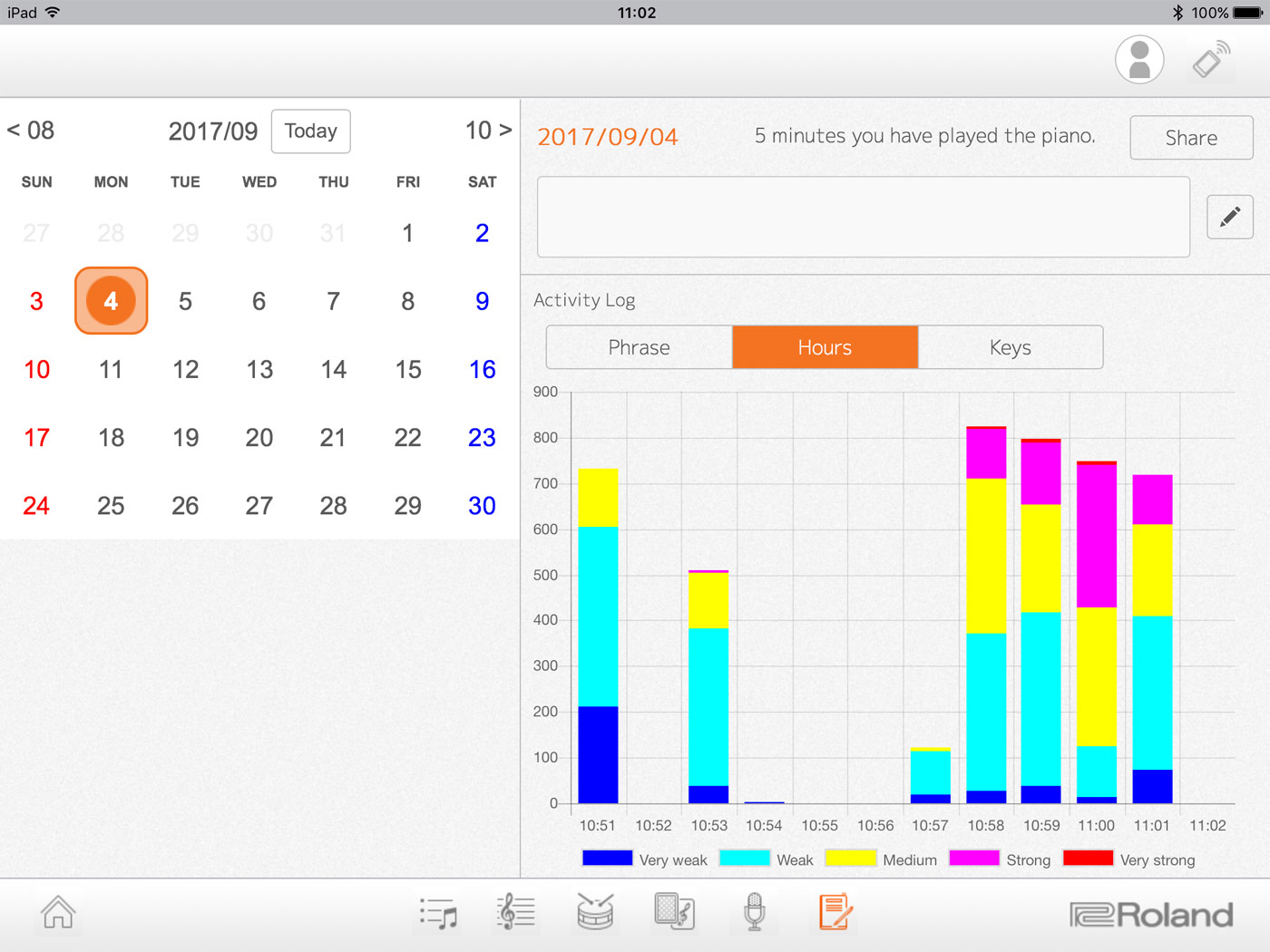Tap the battery indicator in status bar
The width and height of the screenshot is (1270, 952).
(x=1247, y=13)
